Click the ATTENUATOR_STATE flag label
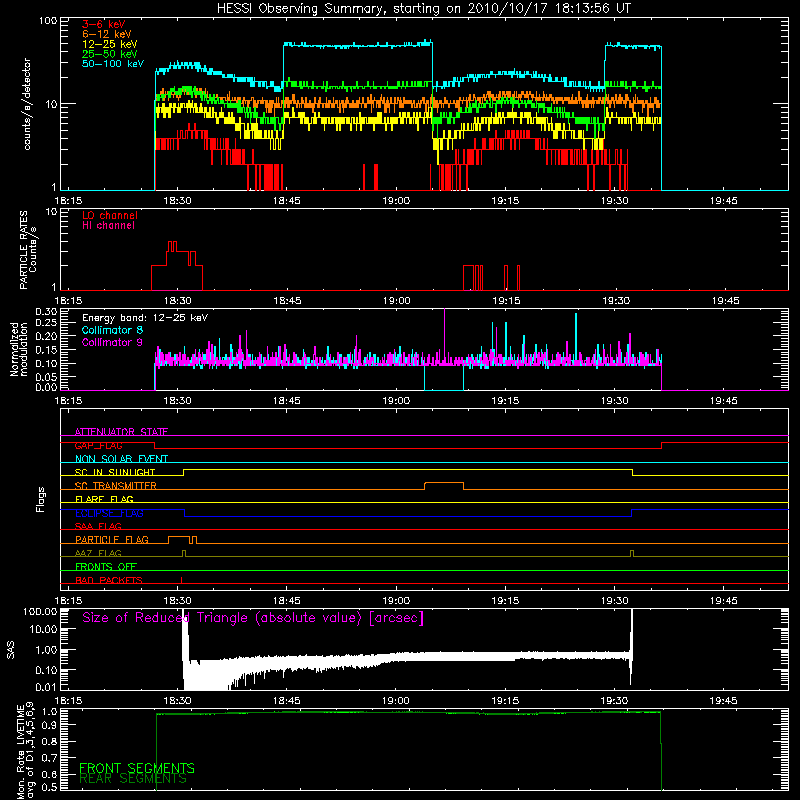Viewport: 800px width, 800px height. tap(121, 432)
